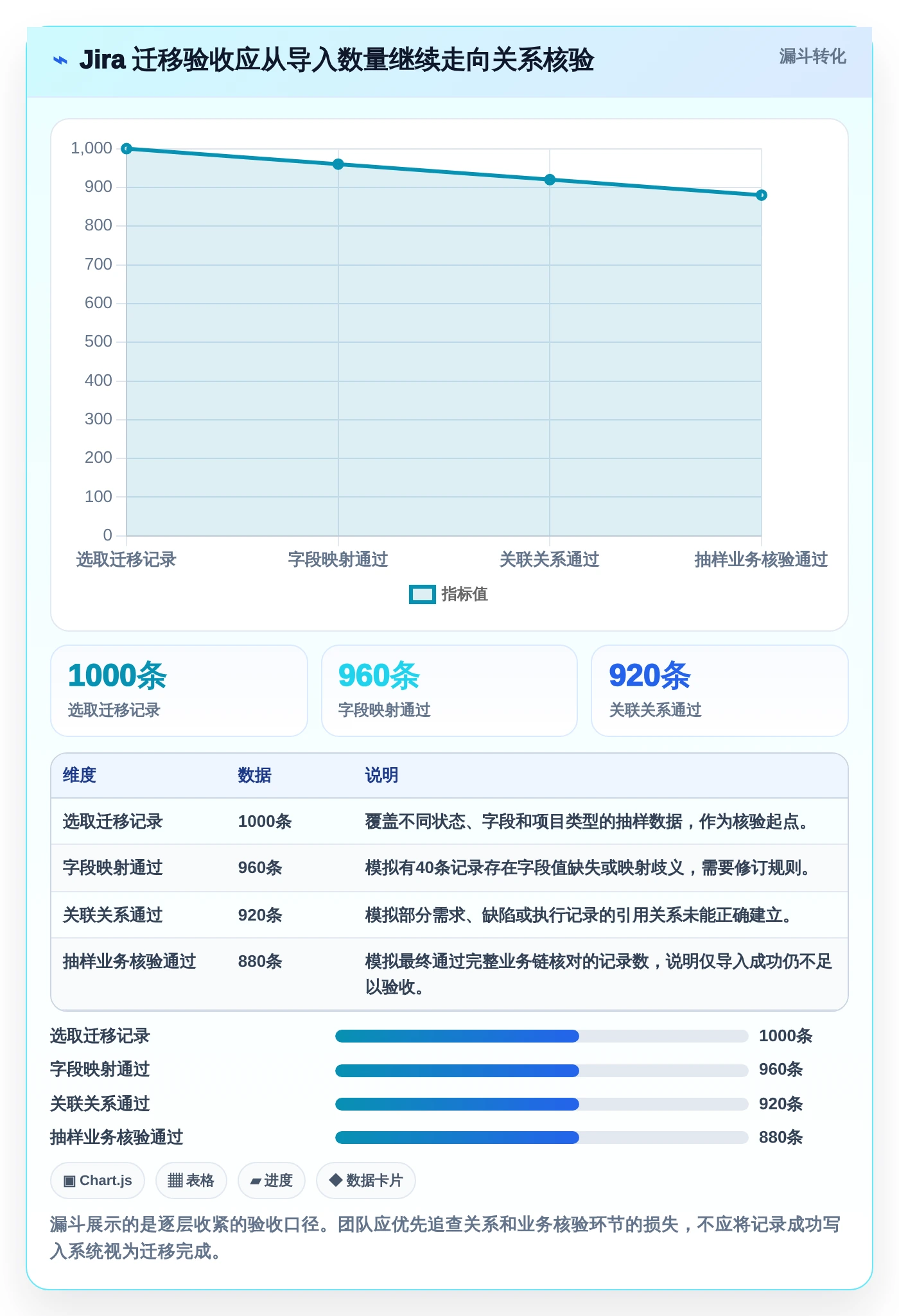899x1316 pixels.
Task: Click the 指标值 legend text
Action: coord(464,594)
